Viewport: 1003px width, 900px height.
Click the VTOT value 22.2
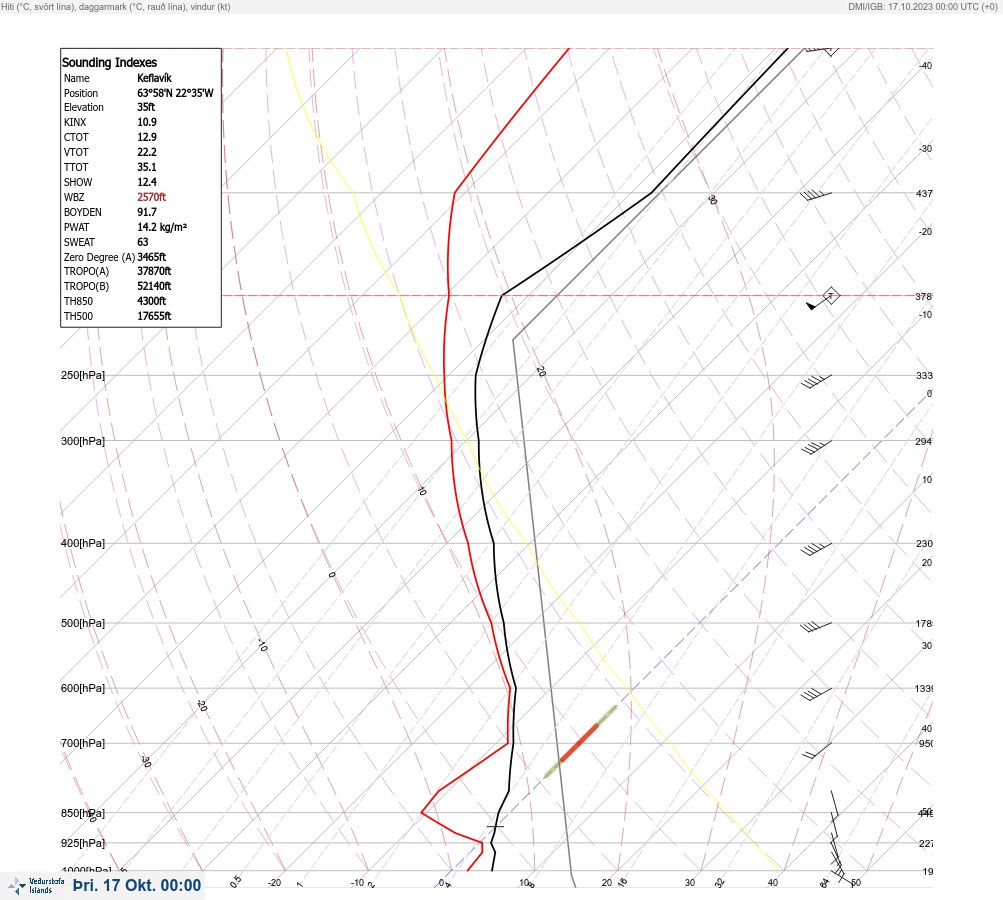pyautogui.click(x=146, y=152)
